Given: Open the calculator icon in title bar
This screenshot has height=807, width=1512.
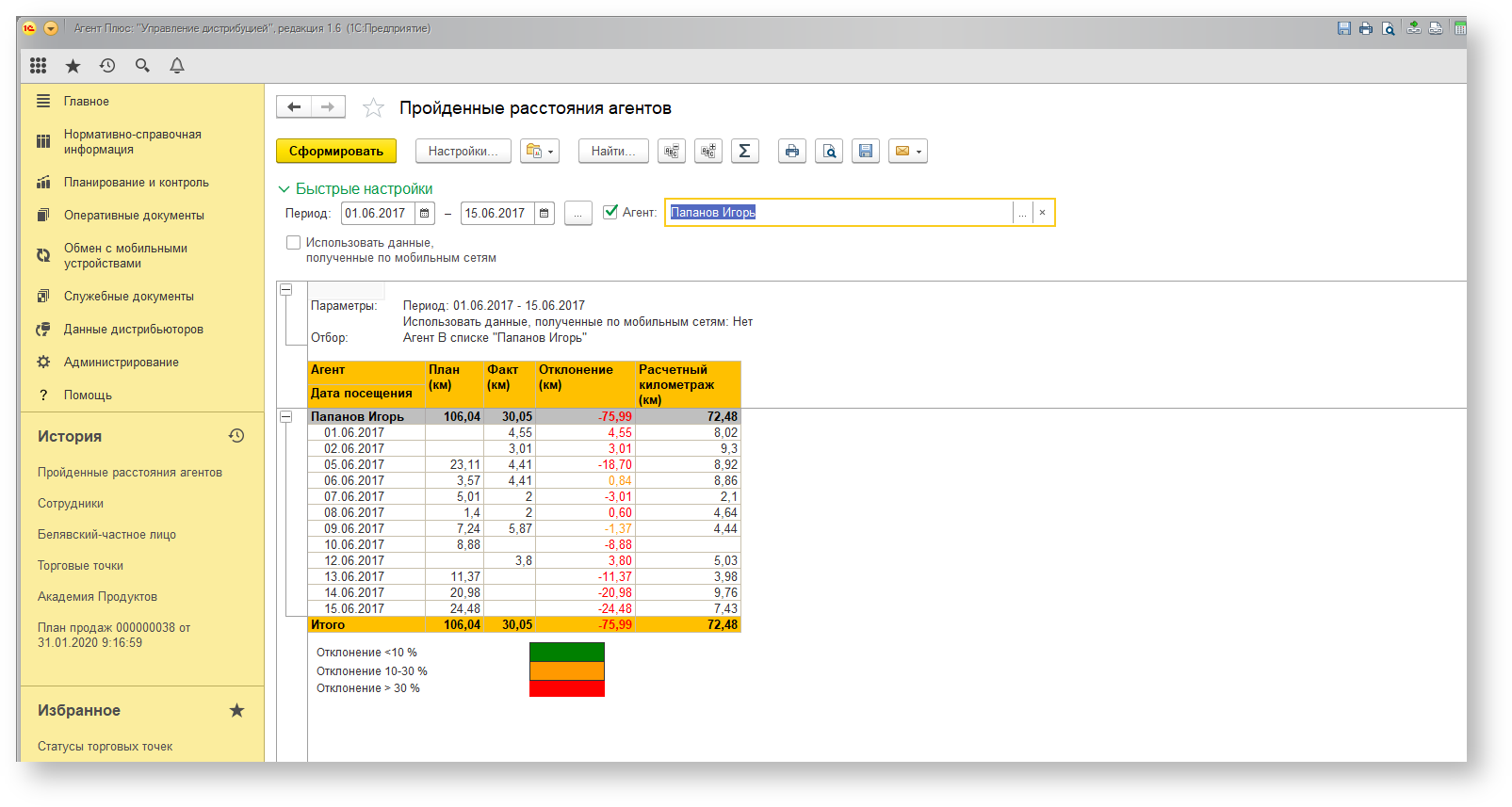Looking at the screenshot, I should pos(1459,28).
